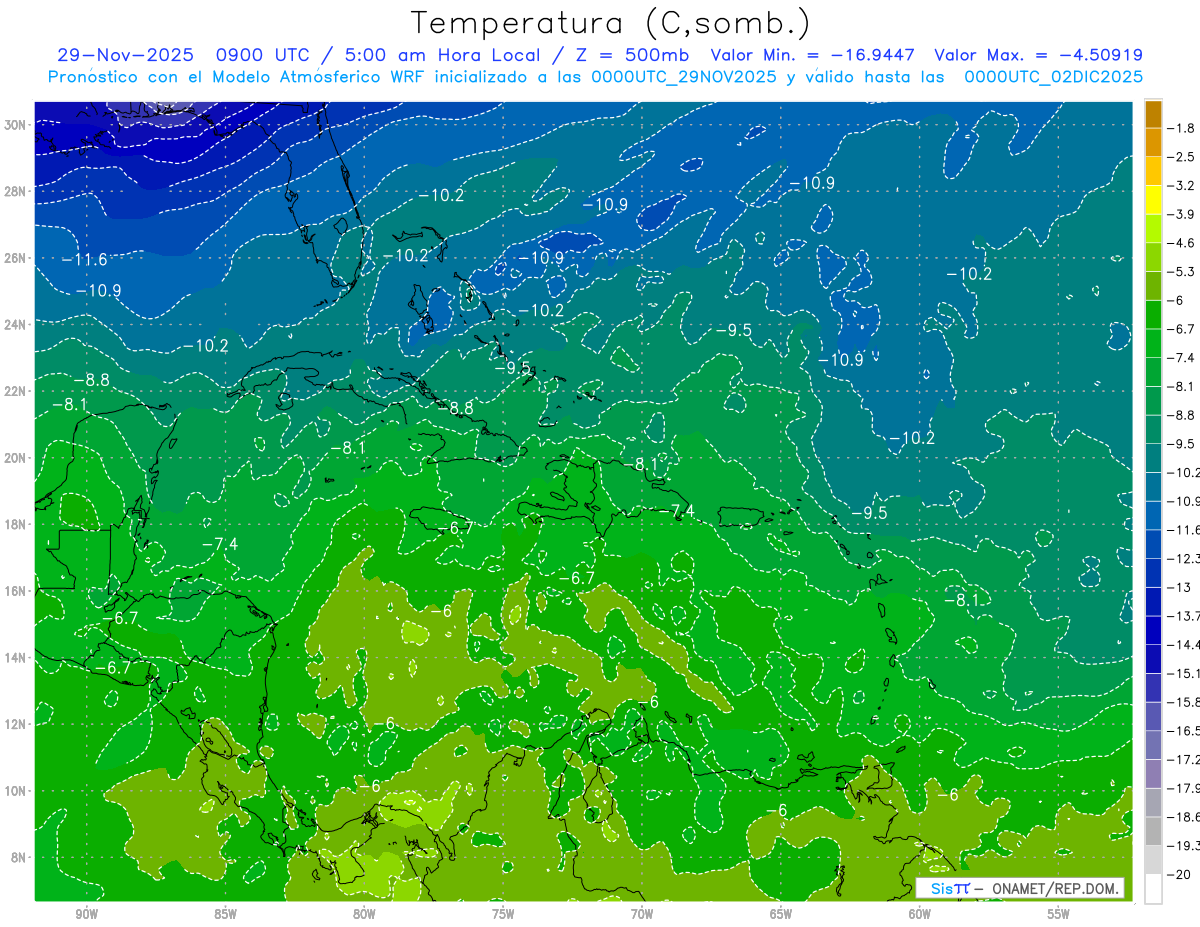Click the title 'Temperatura (C,somb.)'
The height and width of the screenshot is (927, 1200).
point(611,24)
